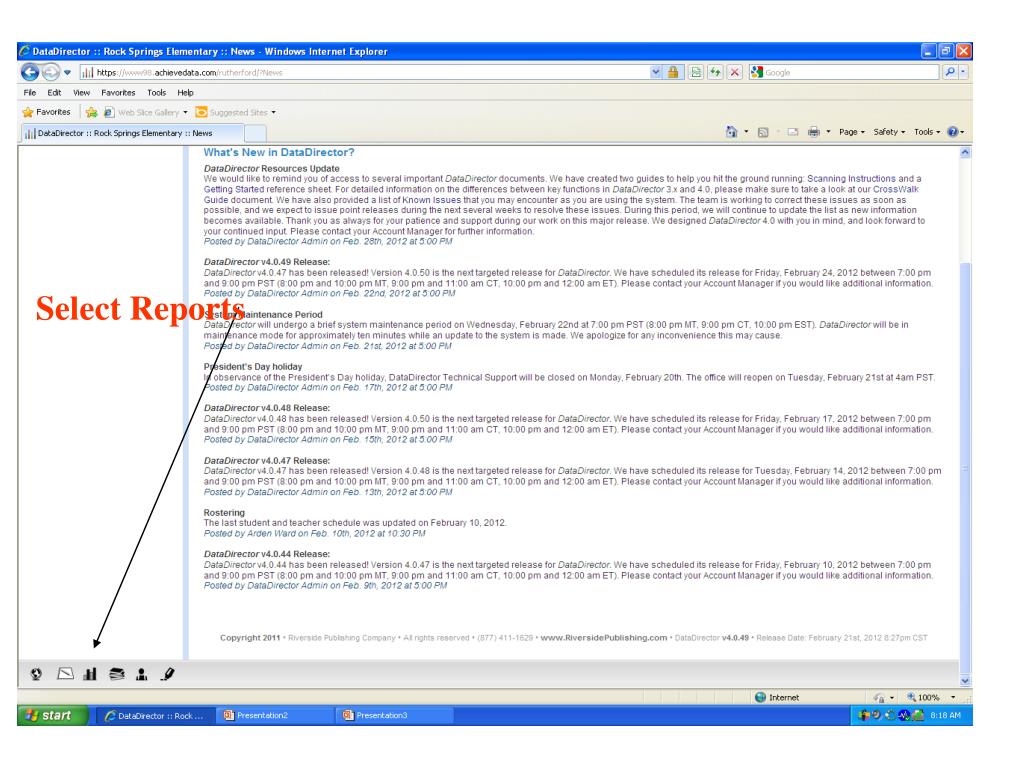Expand the recent pages dropdown arrow
Image resolution: width=1024 pixels, height=768 pixels.
point(67,72)
